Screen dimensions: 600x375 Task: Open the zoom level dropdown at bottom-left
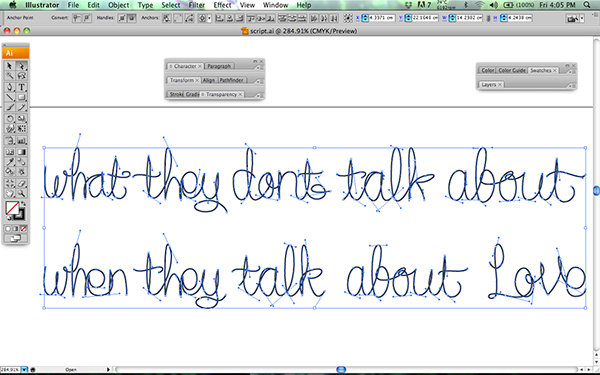24,370
